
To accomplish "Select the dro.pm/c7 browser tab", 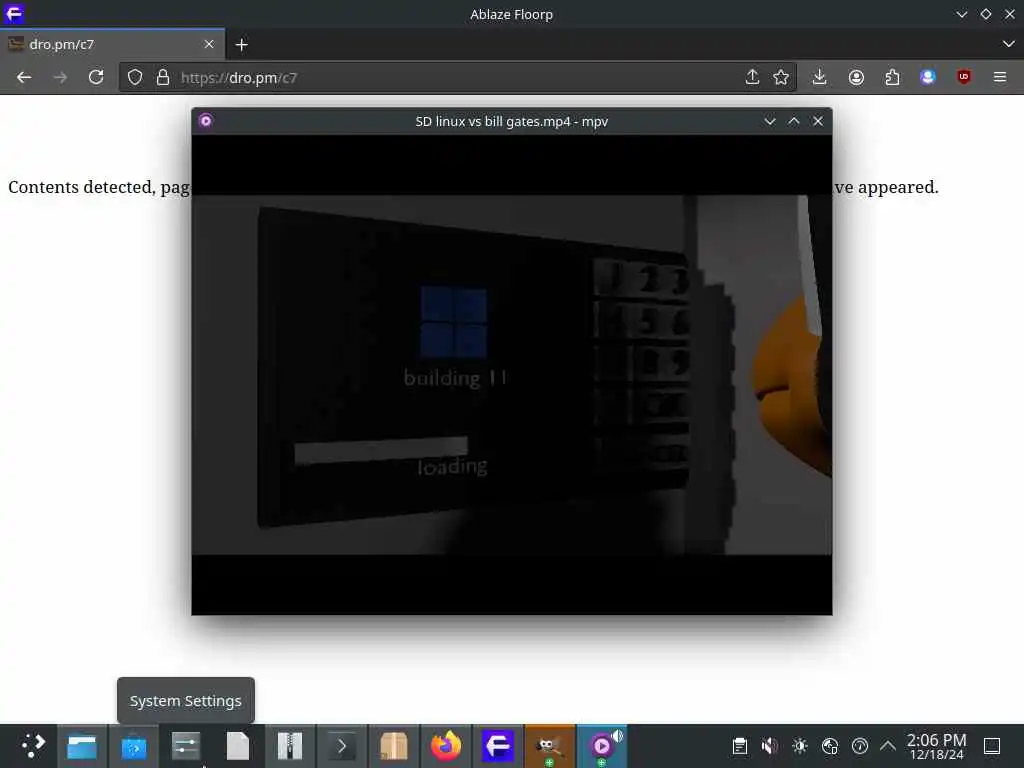I will tap(112, 44).
